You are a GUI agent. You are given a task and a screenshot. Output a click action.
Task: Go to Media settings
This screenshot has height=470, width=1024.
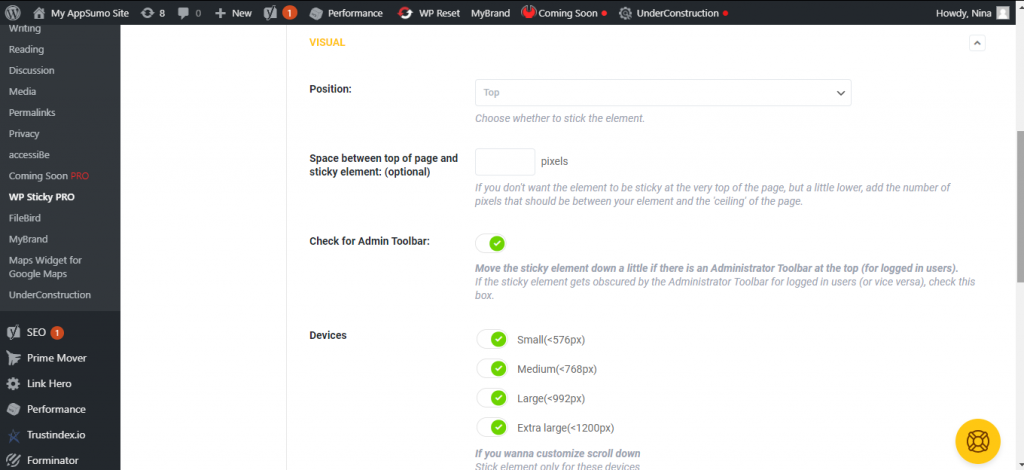pos(22,91)
